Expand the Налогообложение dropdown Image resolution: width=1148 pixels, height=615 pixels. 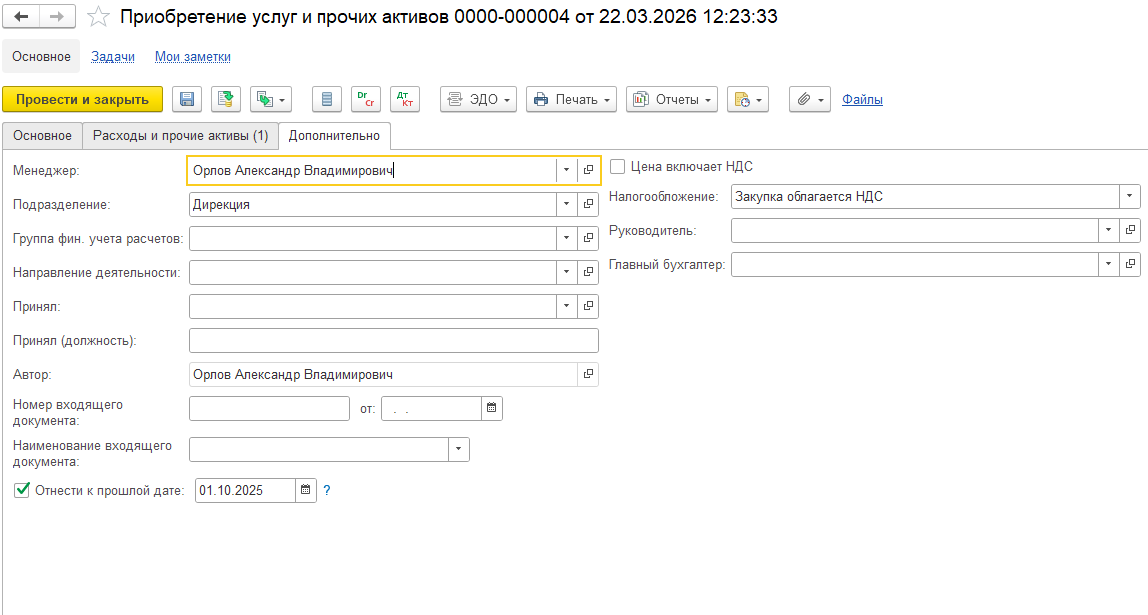tap(1129, 197)
